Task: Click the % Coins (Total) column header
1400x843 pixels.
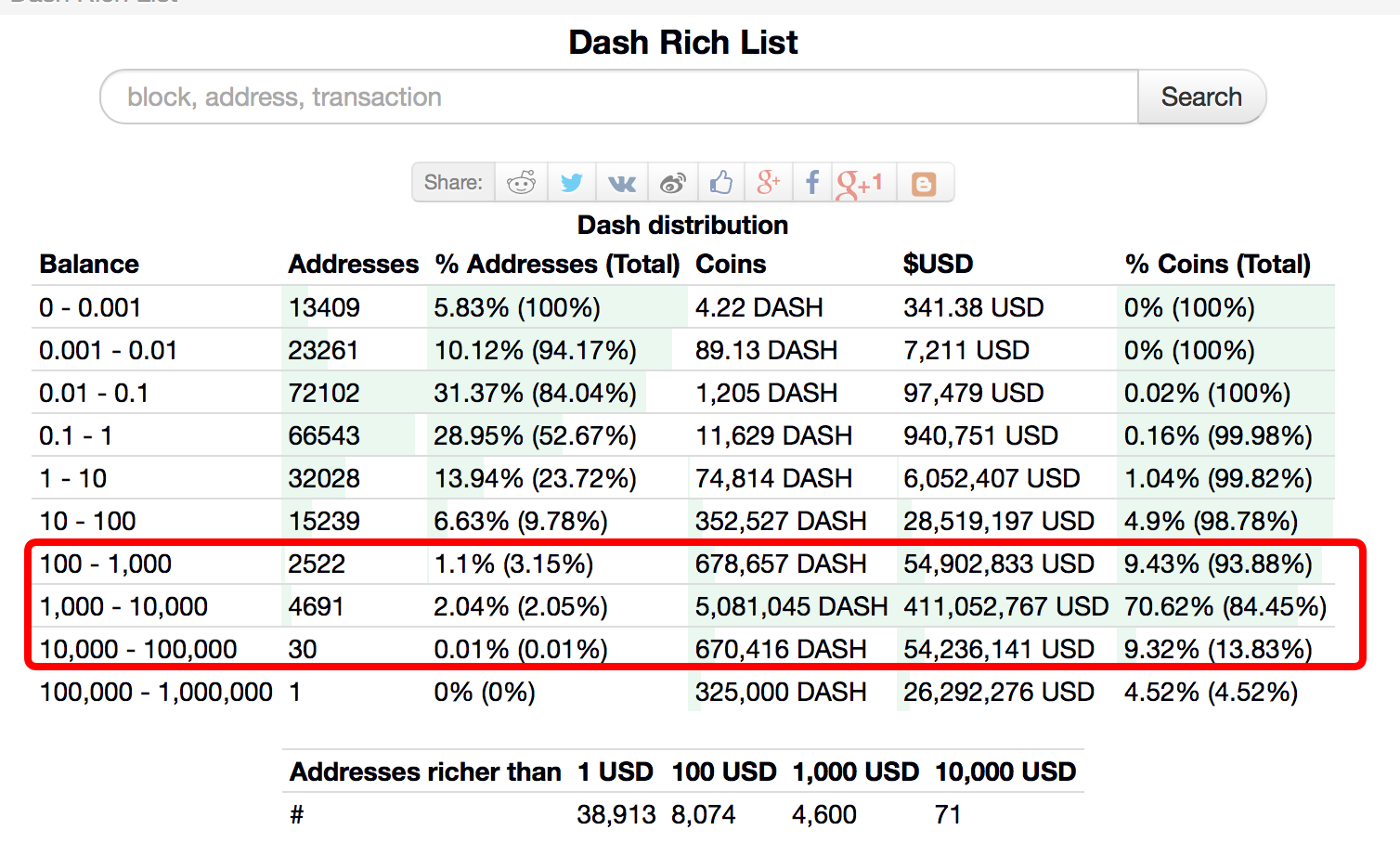Action: point(1217,265)
